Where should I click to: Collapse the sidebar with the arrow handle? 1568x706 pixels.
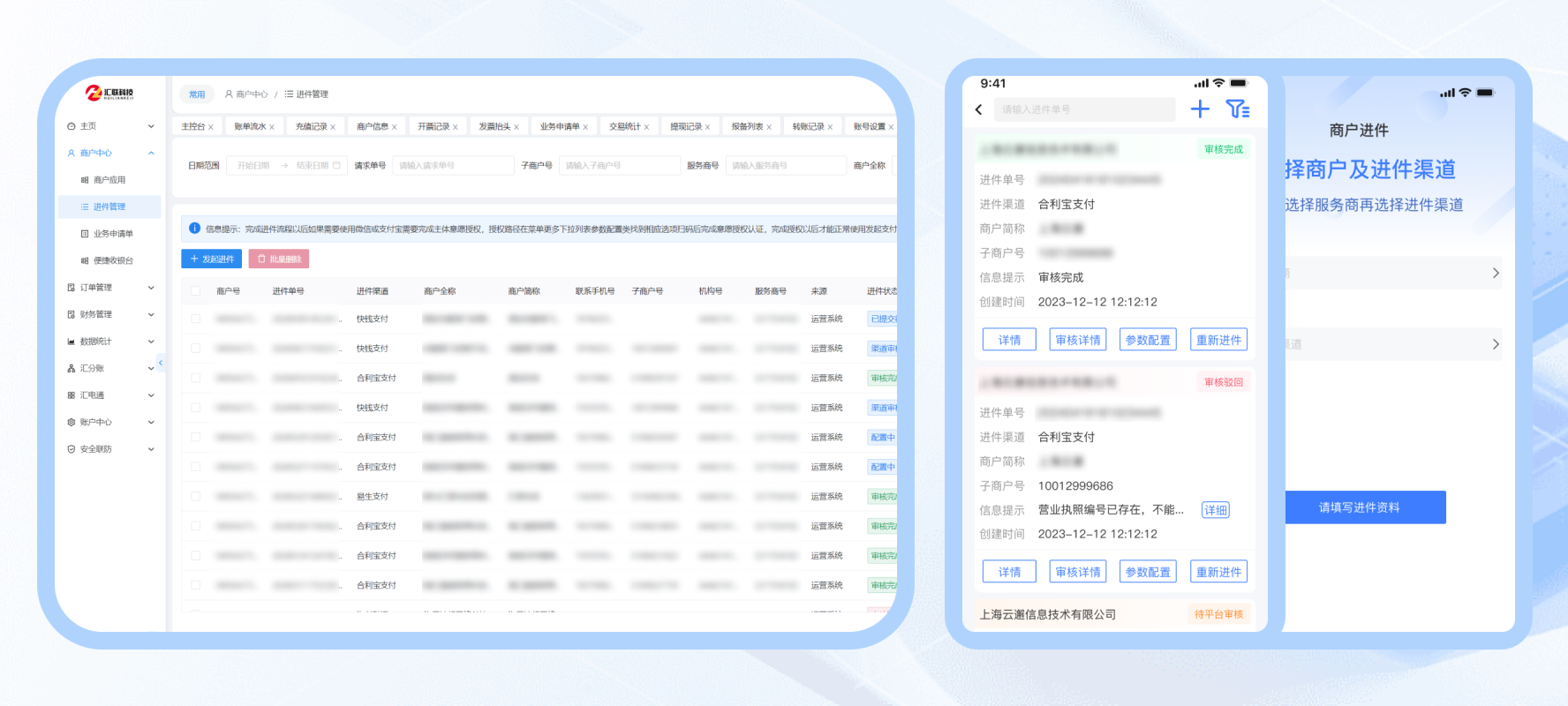(161, 363)
